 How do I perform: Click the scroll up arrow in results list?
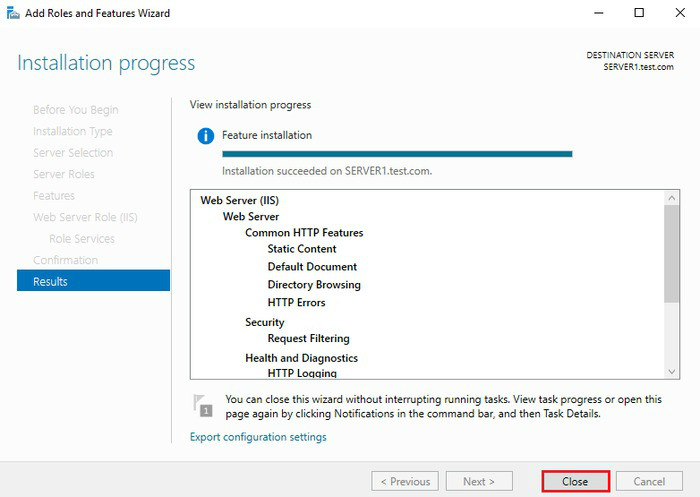pyautogui.click(x=672, y=199)
